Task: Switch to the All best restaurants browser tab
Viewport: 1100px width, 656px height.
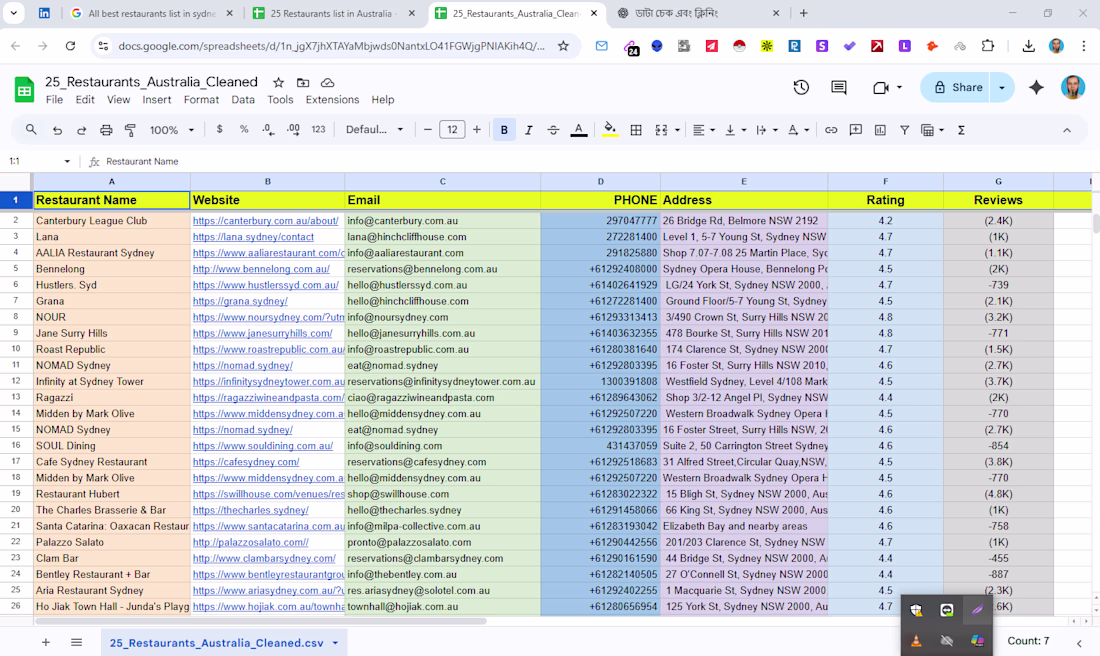Action: pyautogui.click(x=151, y=13)
